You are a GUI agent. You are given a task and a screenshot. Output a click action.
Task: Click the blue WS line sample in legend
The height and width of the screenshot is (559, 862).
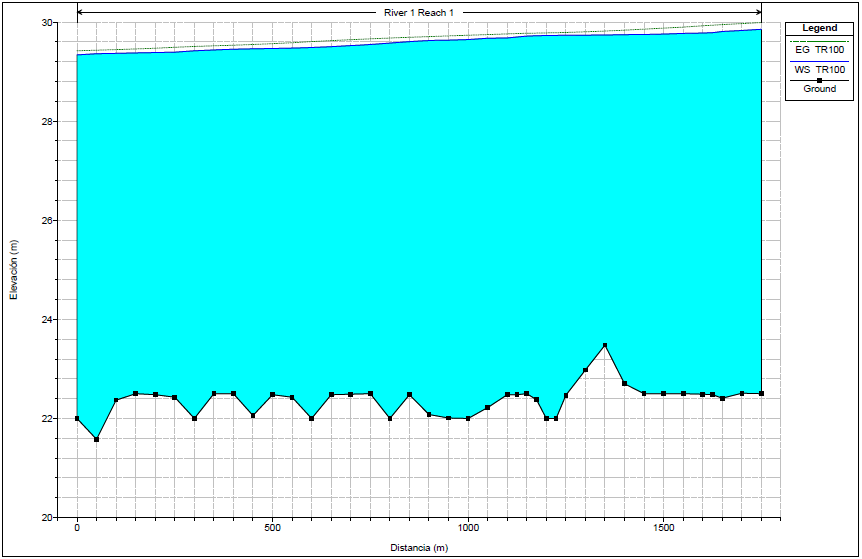pos(819,62)
